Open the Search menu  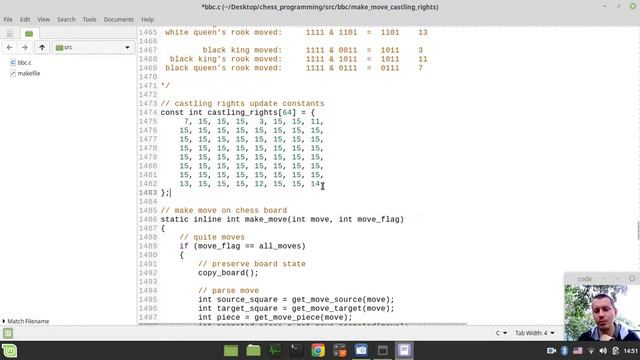[66, 20]
